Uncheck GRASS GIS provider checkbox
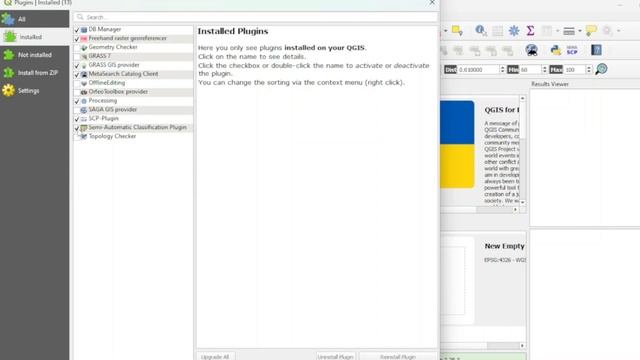Viewport: 640px width, 360px height. [x=77, y=65]
